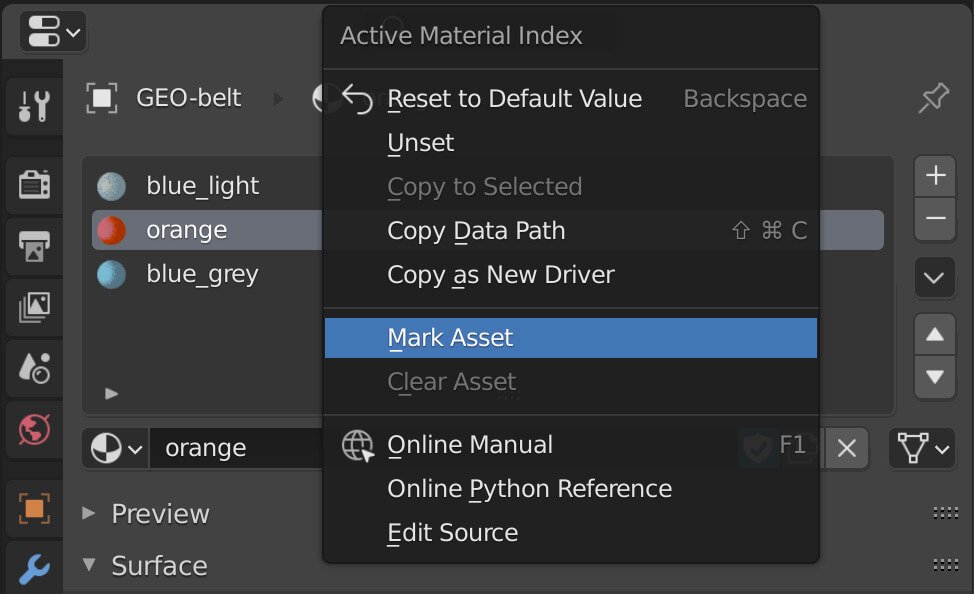Image resolution: width=974 pixels, height=594 pixels.
Task: Move material slot up in list
Action: (935, 335)
